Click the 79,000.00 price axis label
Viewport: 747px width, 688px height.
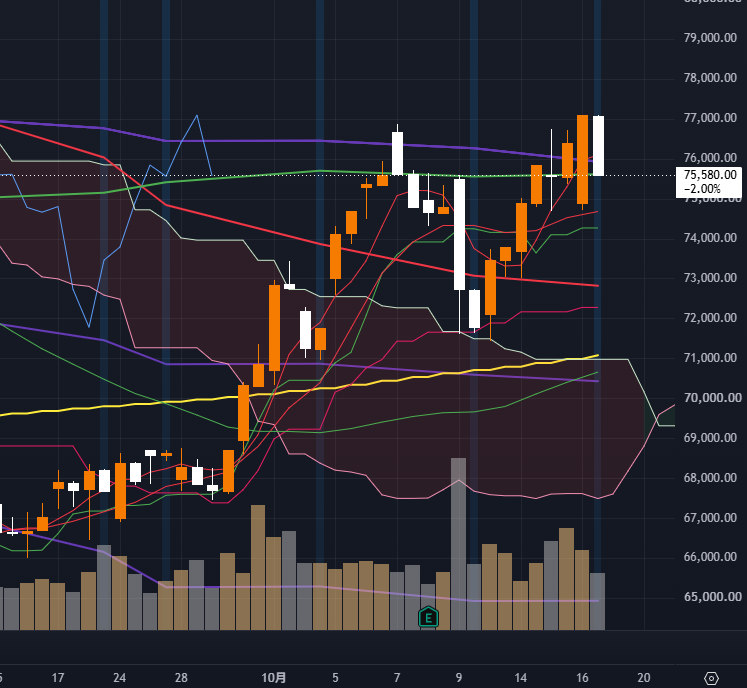(710, 38)
